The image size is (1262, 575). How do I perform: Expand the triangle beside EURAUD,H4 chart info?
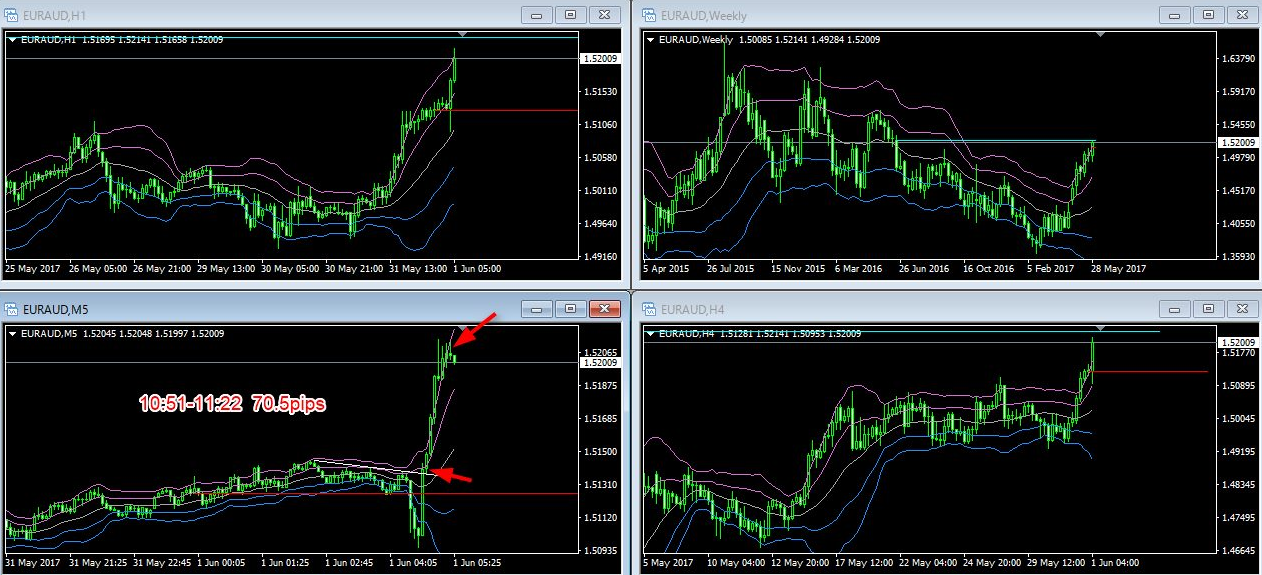point(650,333)
